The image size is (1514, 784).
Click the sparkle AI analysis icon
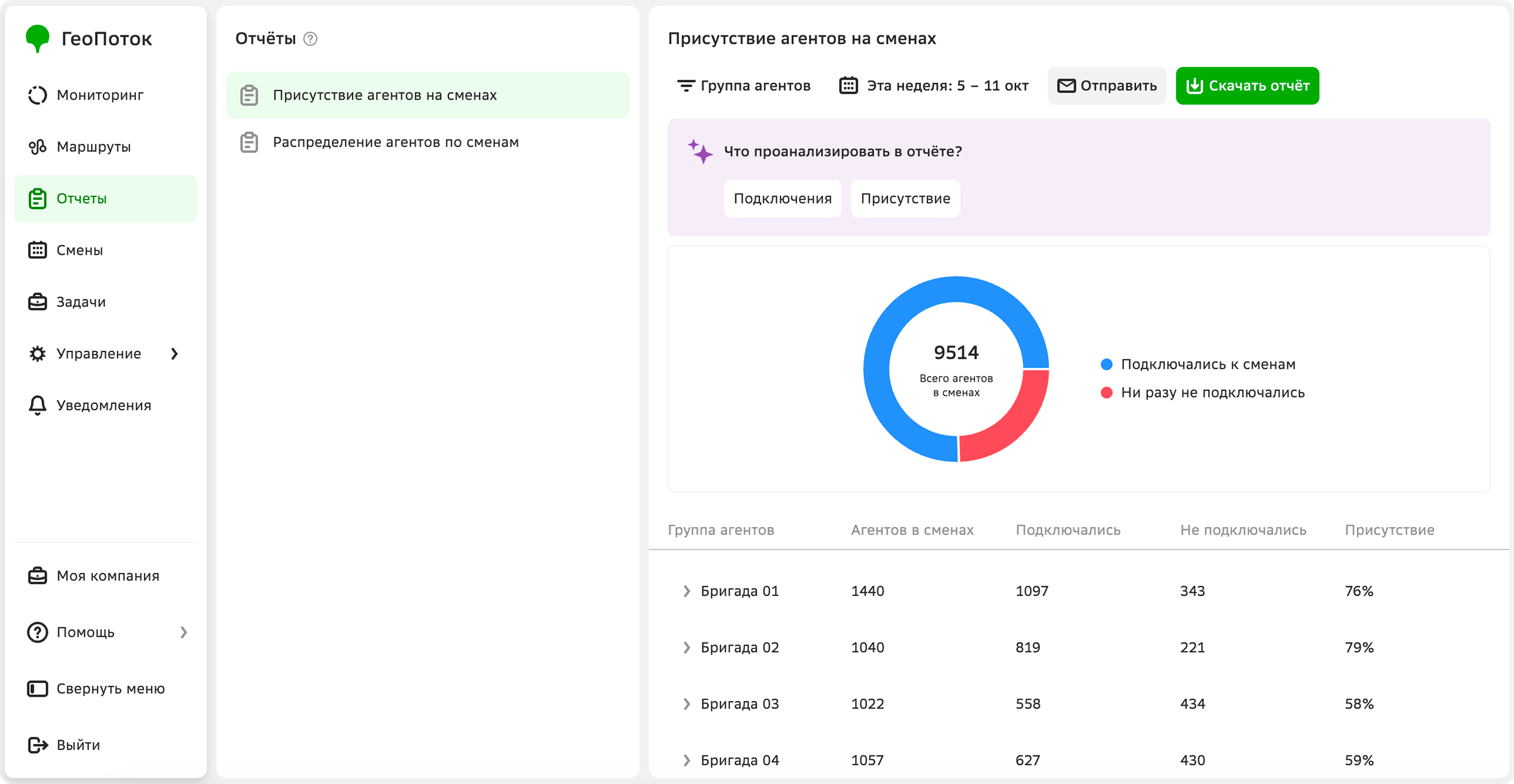(700, 152)
